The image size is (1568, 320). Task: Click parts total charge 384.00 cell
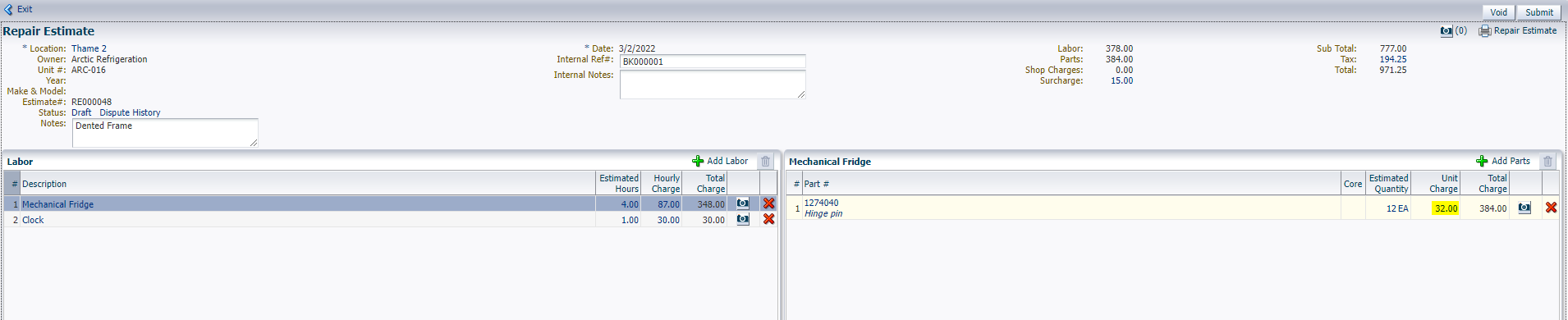(x=1485, y=208)
